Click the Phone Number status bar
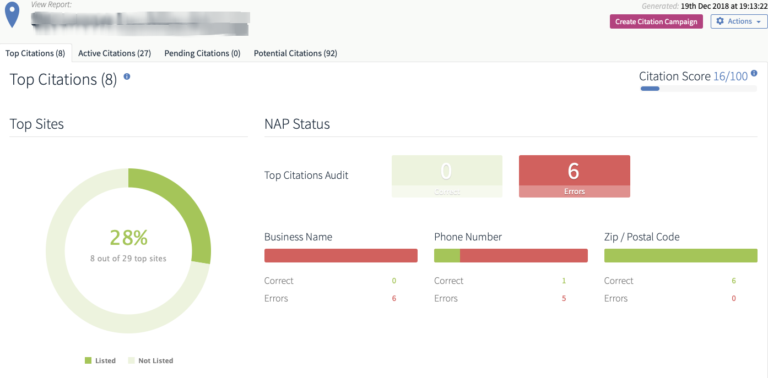This screenshot has height=378, width=768. click(x=511, y=256)
